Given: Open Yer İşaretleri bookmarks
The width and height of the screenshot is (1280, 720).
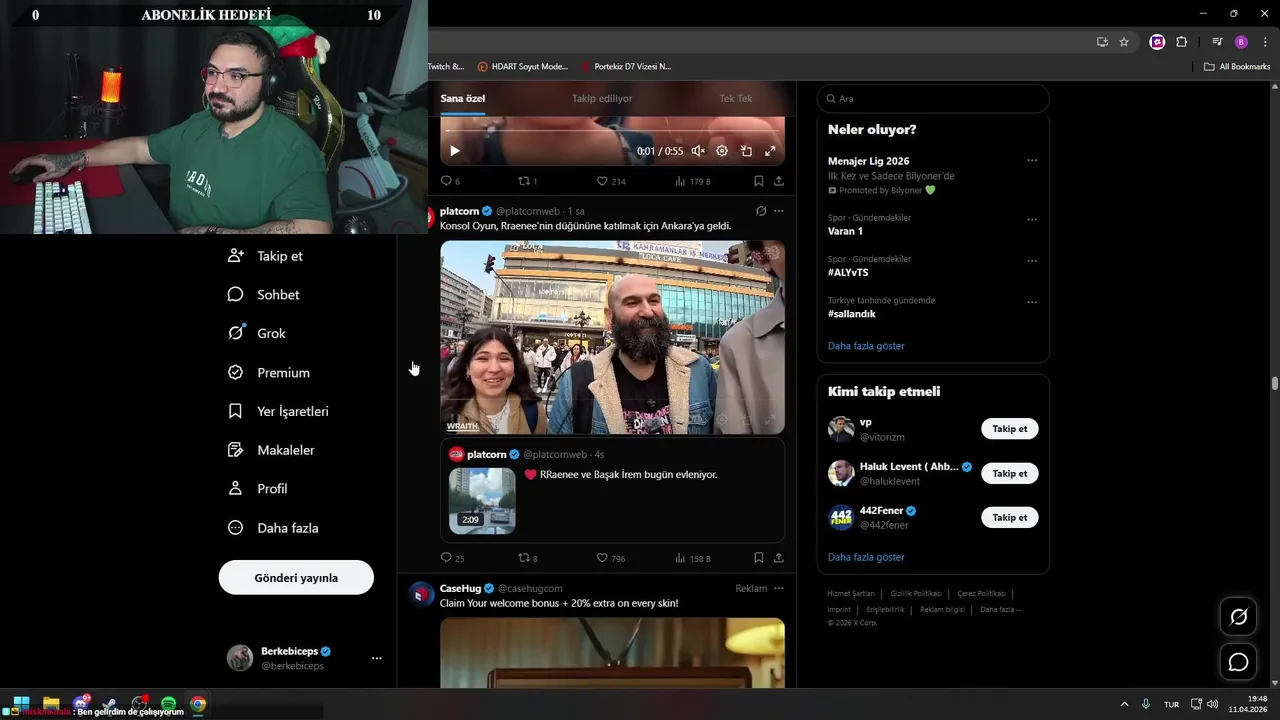Looking at the screenshot, I should (278, 411).
